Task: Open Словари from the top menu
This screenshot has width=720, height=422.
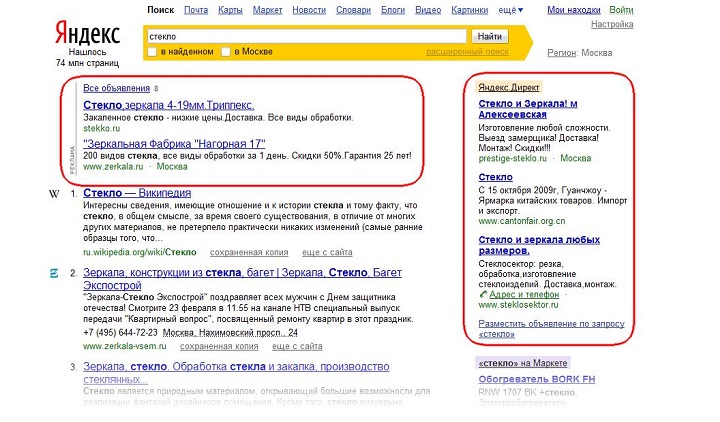Action: tap(353, 10)
